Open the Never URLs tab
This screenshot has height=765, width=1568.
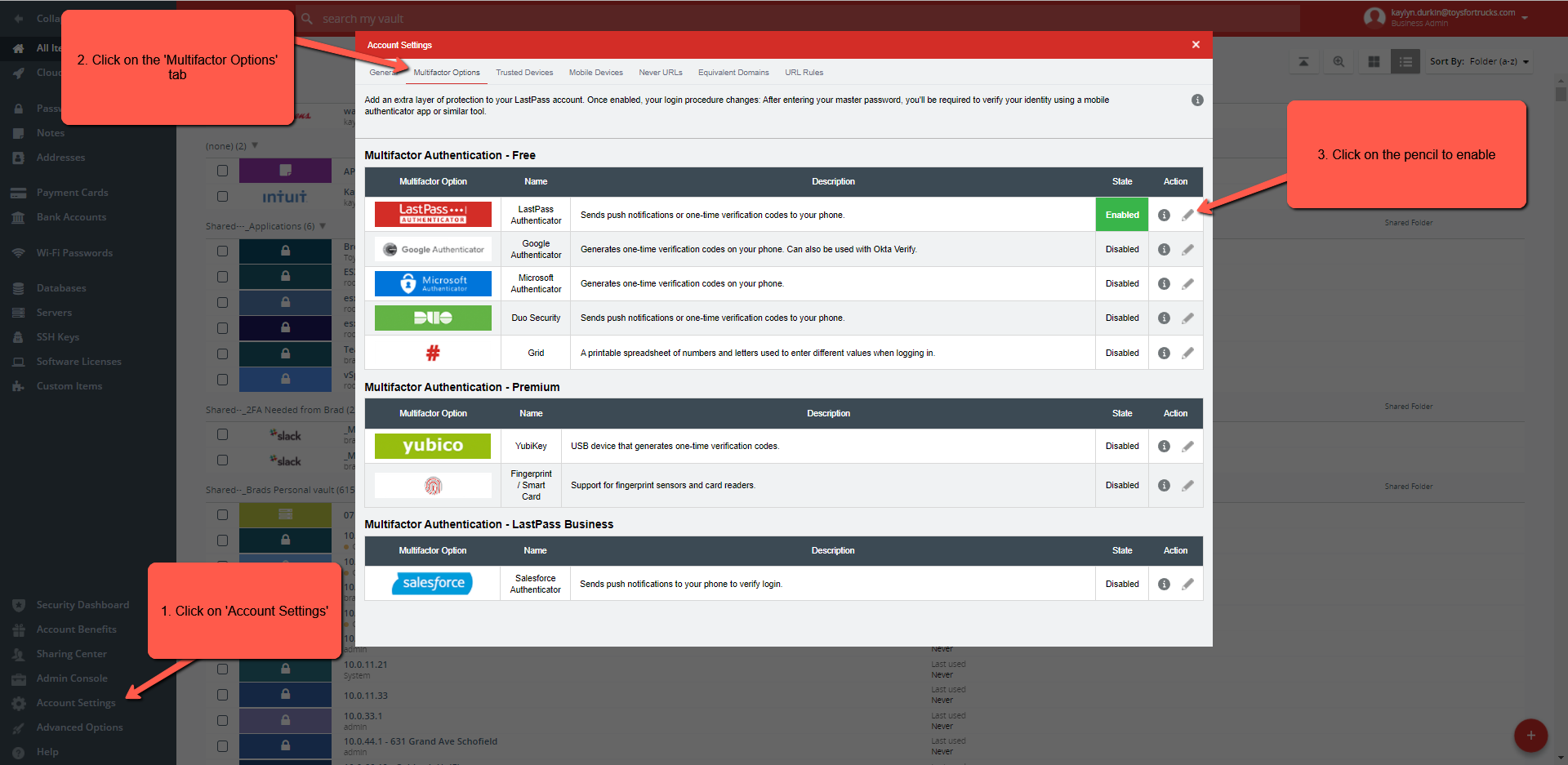(661, 73)
